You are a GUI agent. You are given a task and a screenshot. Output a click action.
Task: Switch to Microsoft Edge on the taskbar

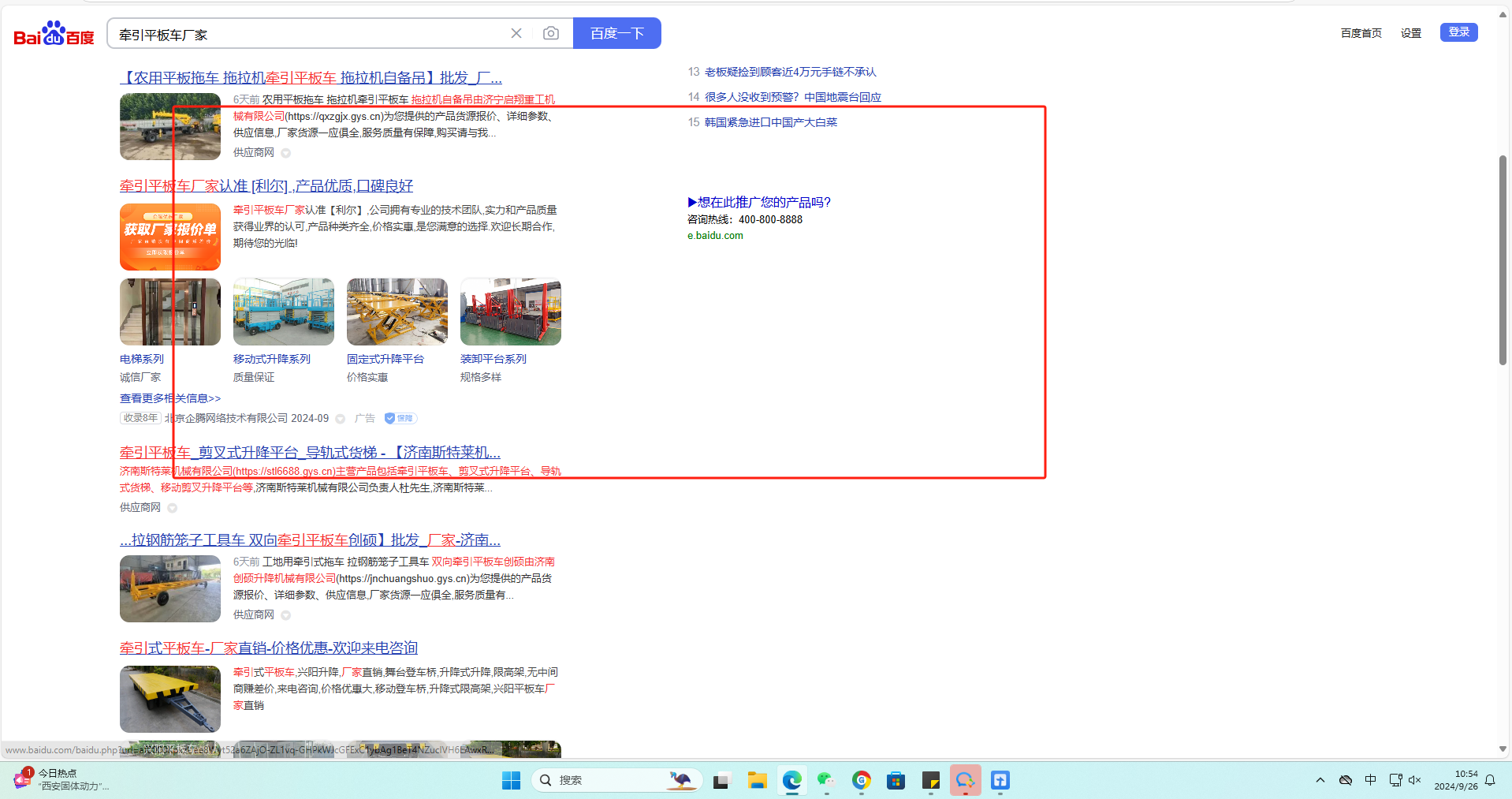[x=792, y=780]
